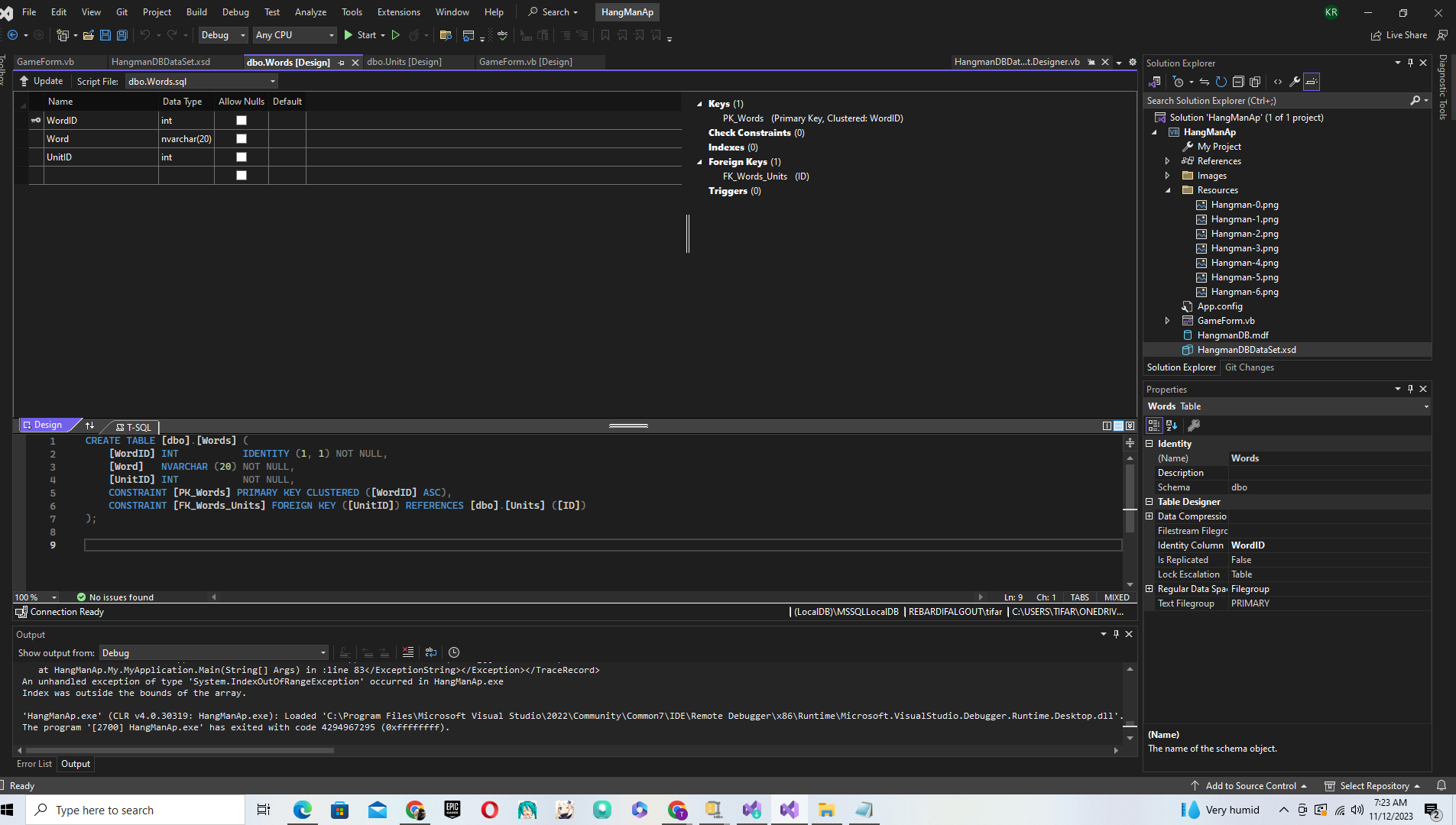1456x825 pixels.
Task: Open the Show output from dropdown
Action: 214,653
